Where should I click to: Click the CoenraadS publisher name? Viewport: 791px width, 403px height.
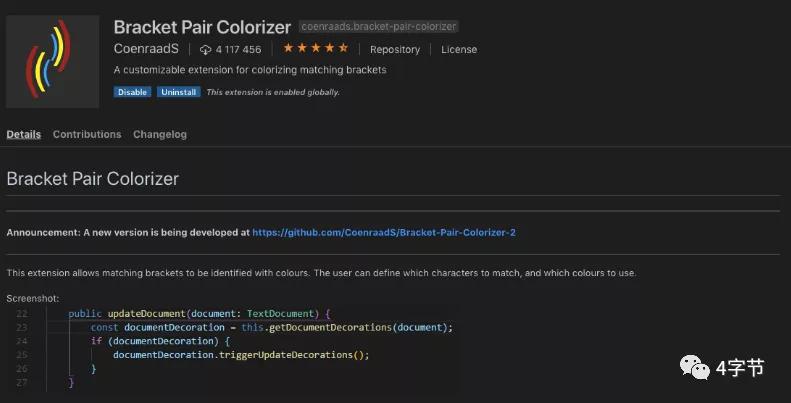[x=146, y=49]
